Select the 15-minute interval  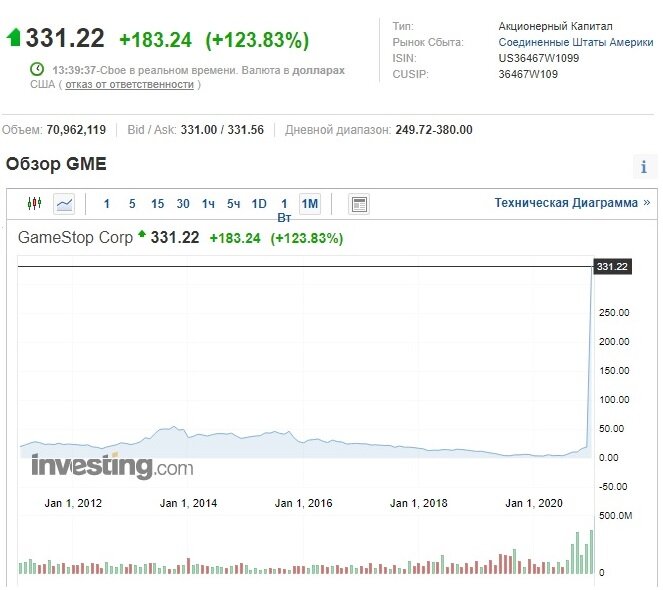tap(157, 204)
